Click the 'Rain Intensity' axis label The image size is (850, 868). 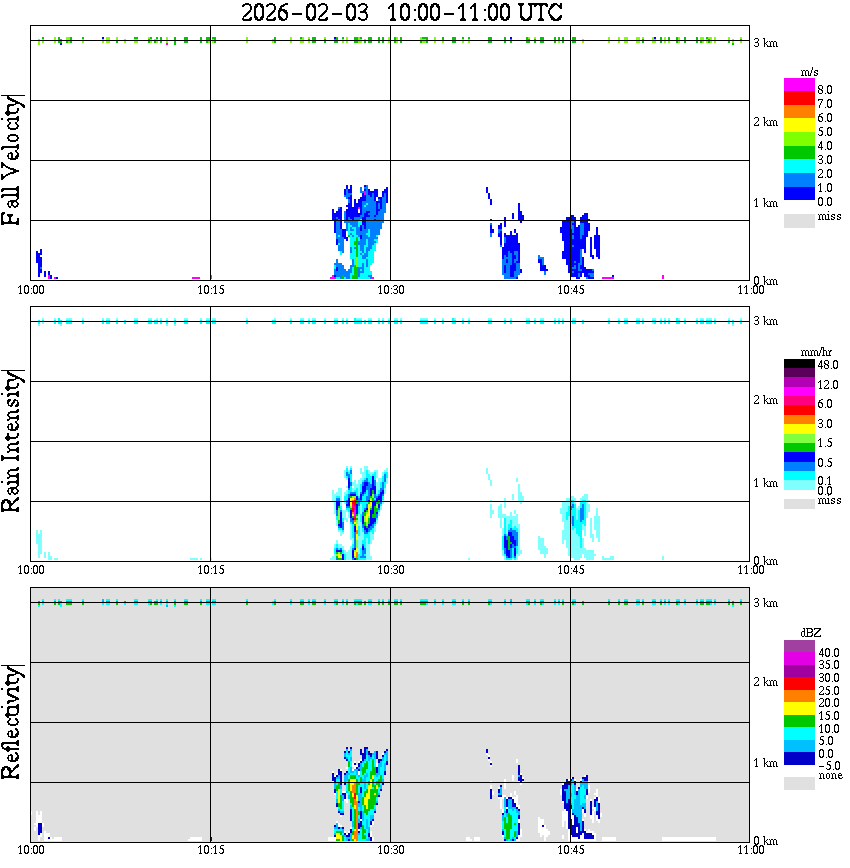[x=11, y=441]
